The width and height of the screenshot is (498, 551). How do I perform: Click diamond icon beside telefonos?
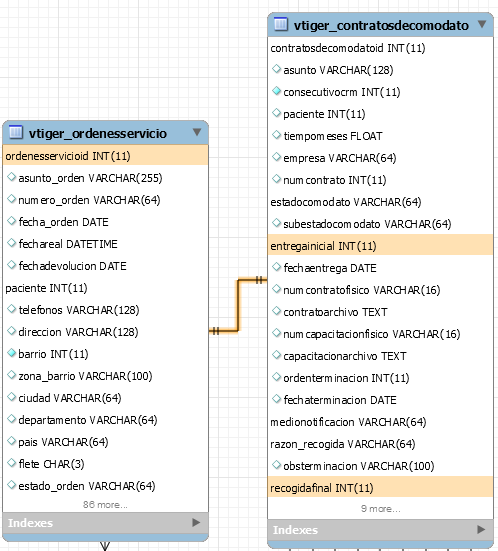(x=12, y=309)
